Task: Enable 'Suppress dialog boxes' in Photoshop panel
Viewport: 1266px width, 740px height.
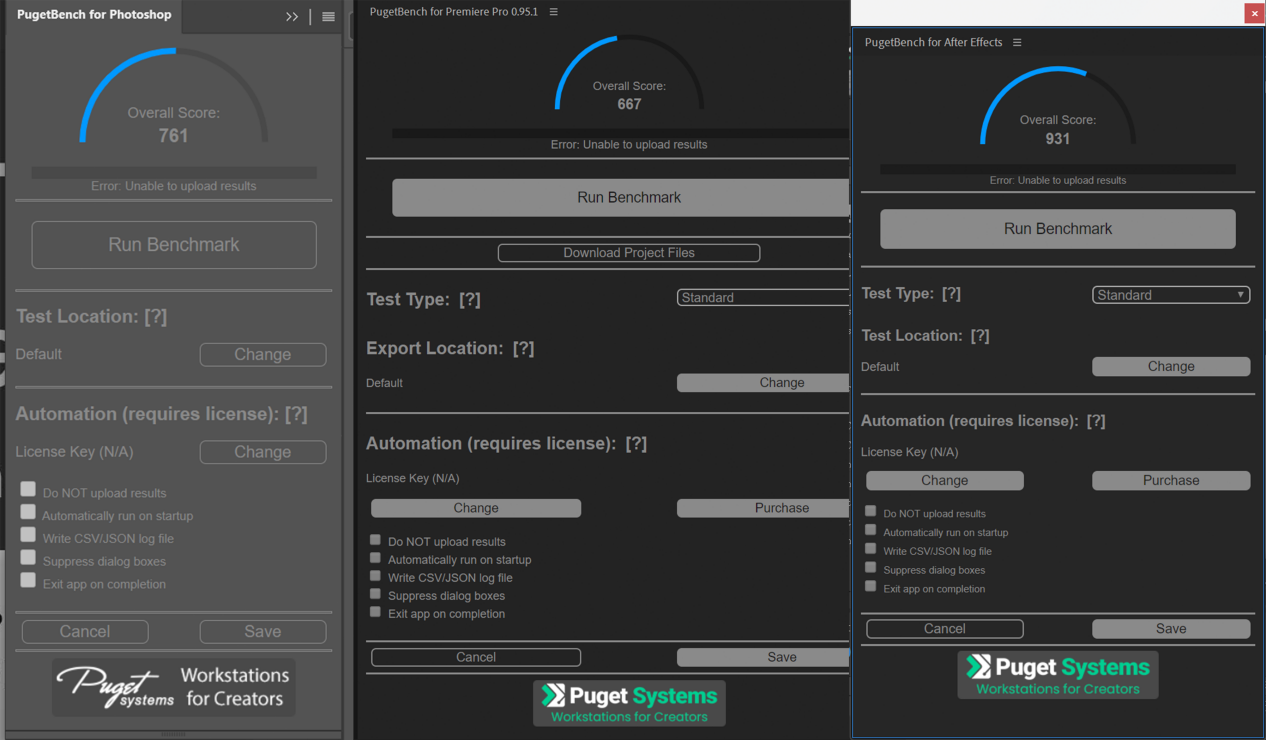Action: (x=28, y=558)
